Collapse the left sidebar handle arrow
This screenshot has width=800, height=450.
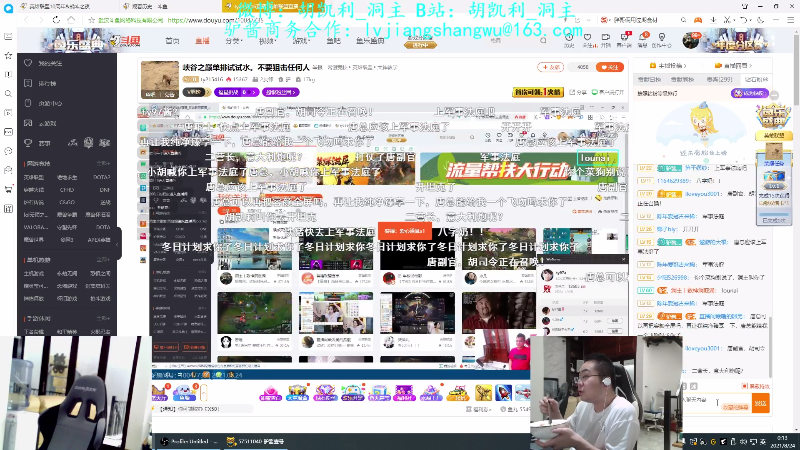[118, 244]
